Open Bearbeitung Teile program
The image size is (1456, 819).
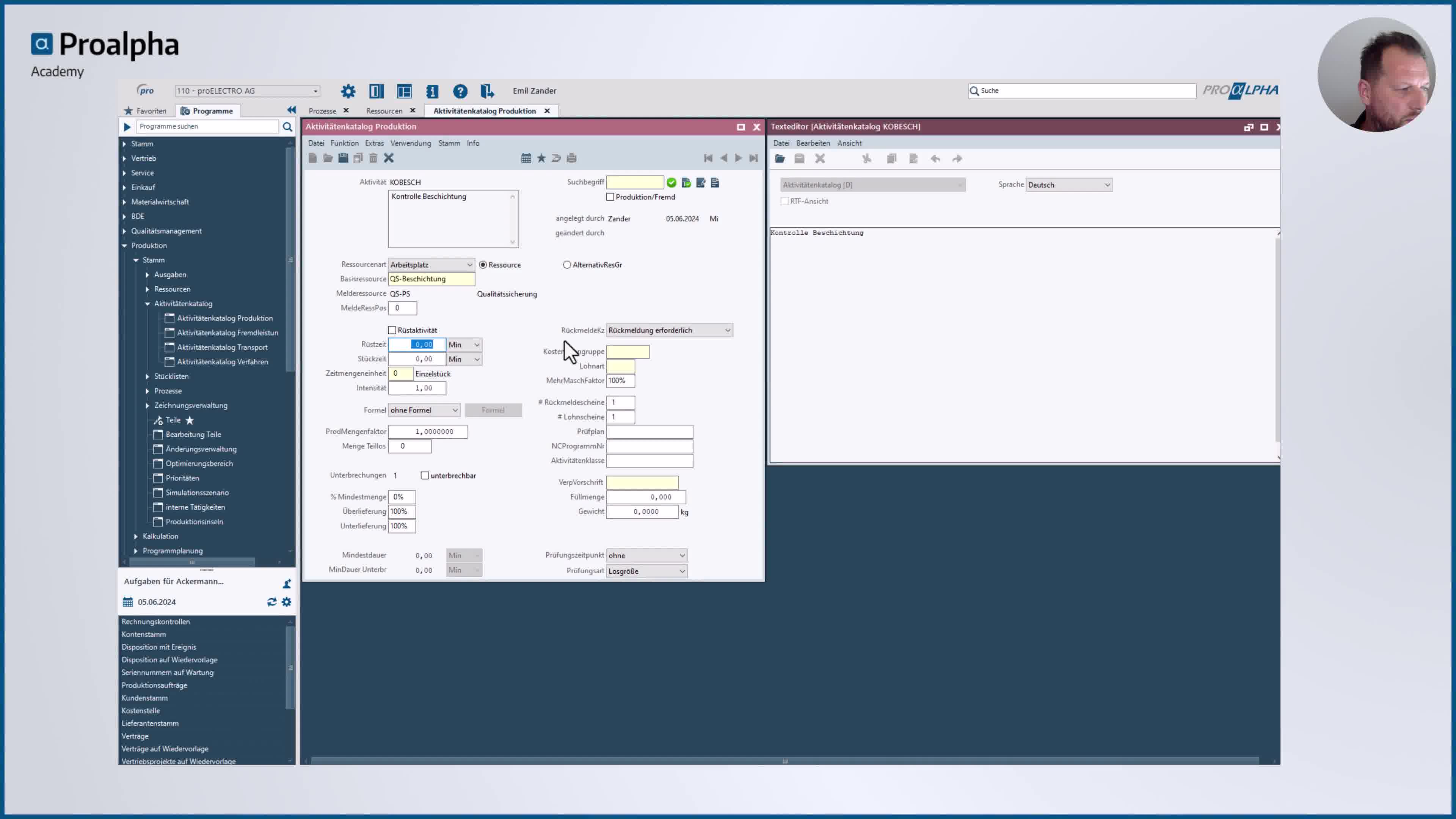[193, 435]
